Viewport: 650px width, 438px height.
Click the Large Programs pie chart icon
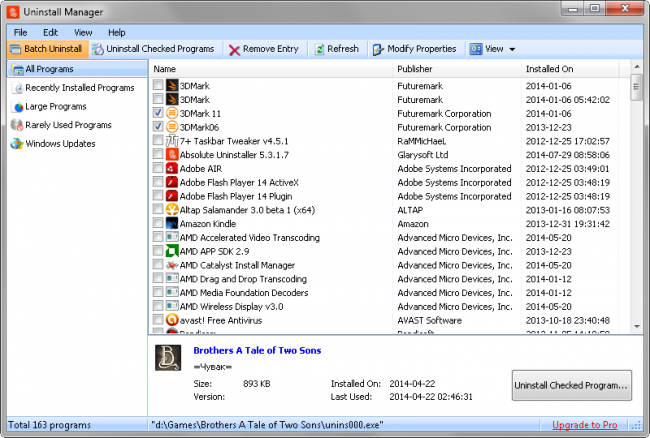pos(18,107)
